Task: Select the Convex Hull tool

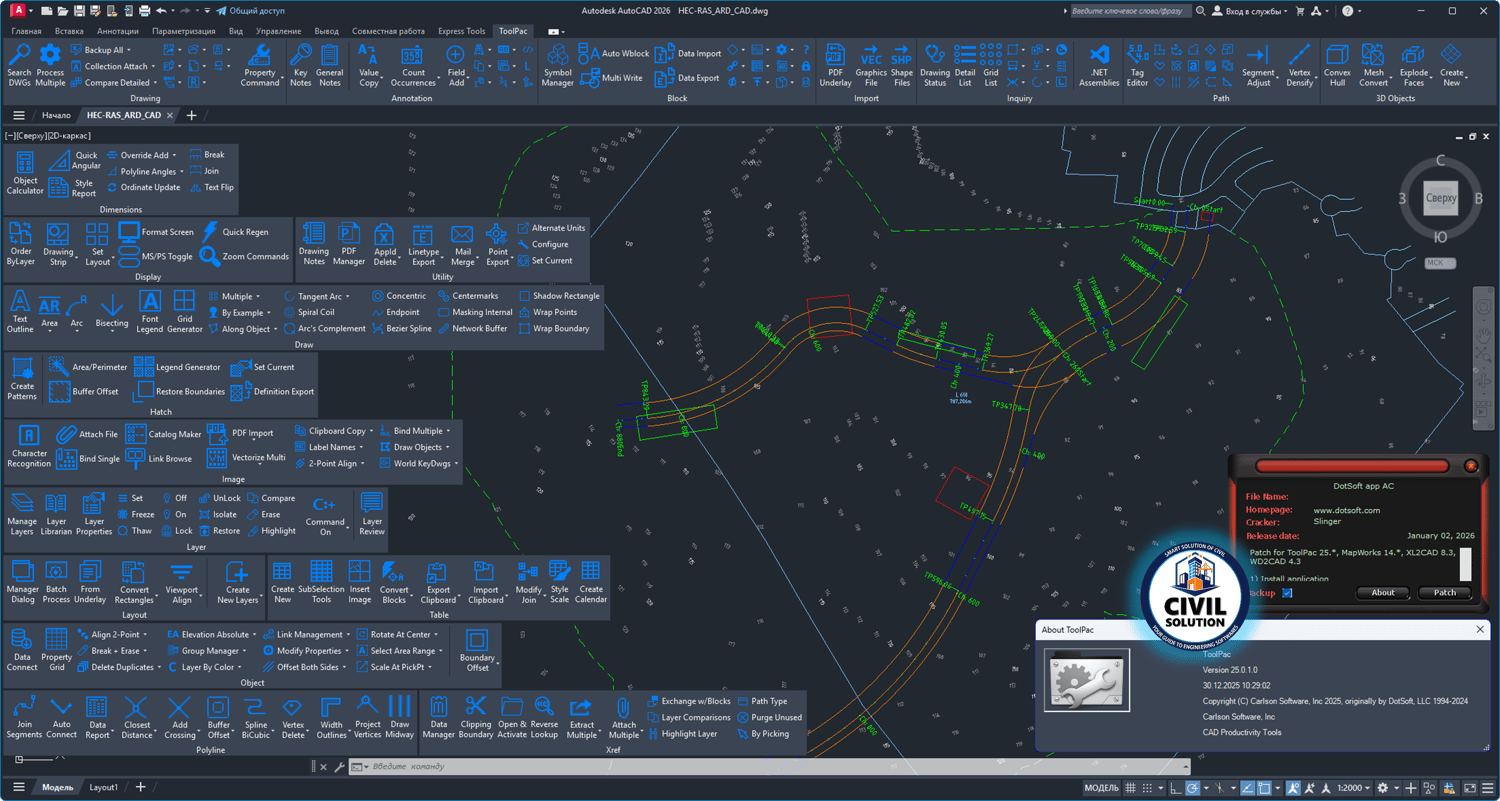Action: (x=1337, y=65)
